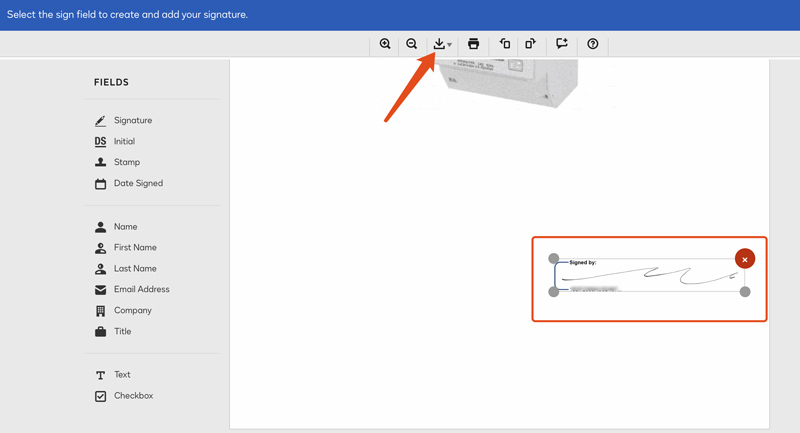Image resolution: width=800 pixels, height=433 pixels.
Task: Choose the Initial field label
Action: (124, 141)
